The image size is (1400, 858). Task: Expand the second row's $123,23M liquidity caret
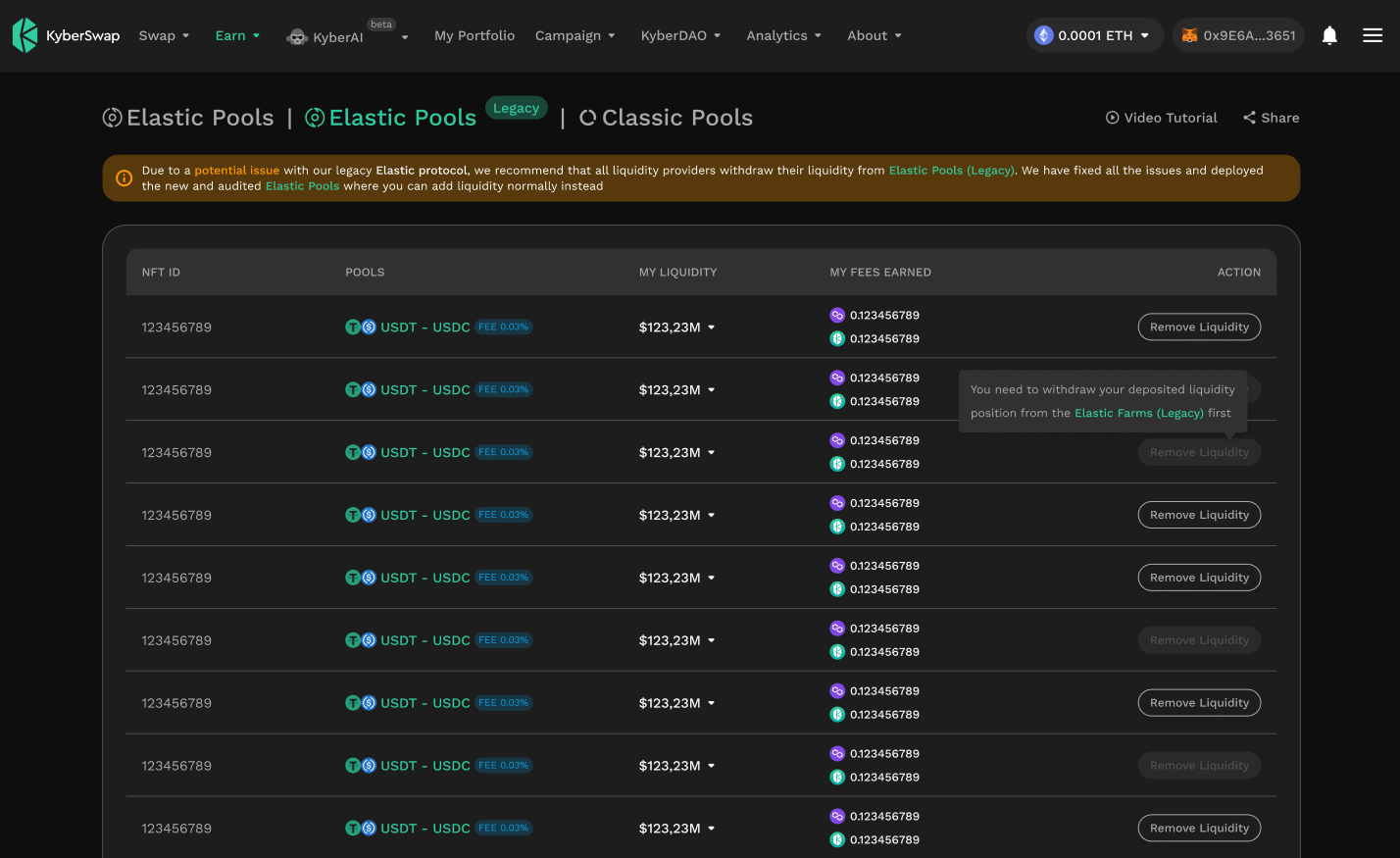712,390
